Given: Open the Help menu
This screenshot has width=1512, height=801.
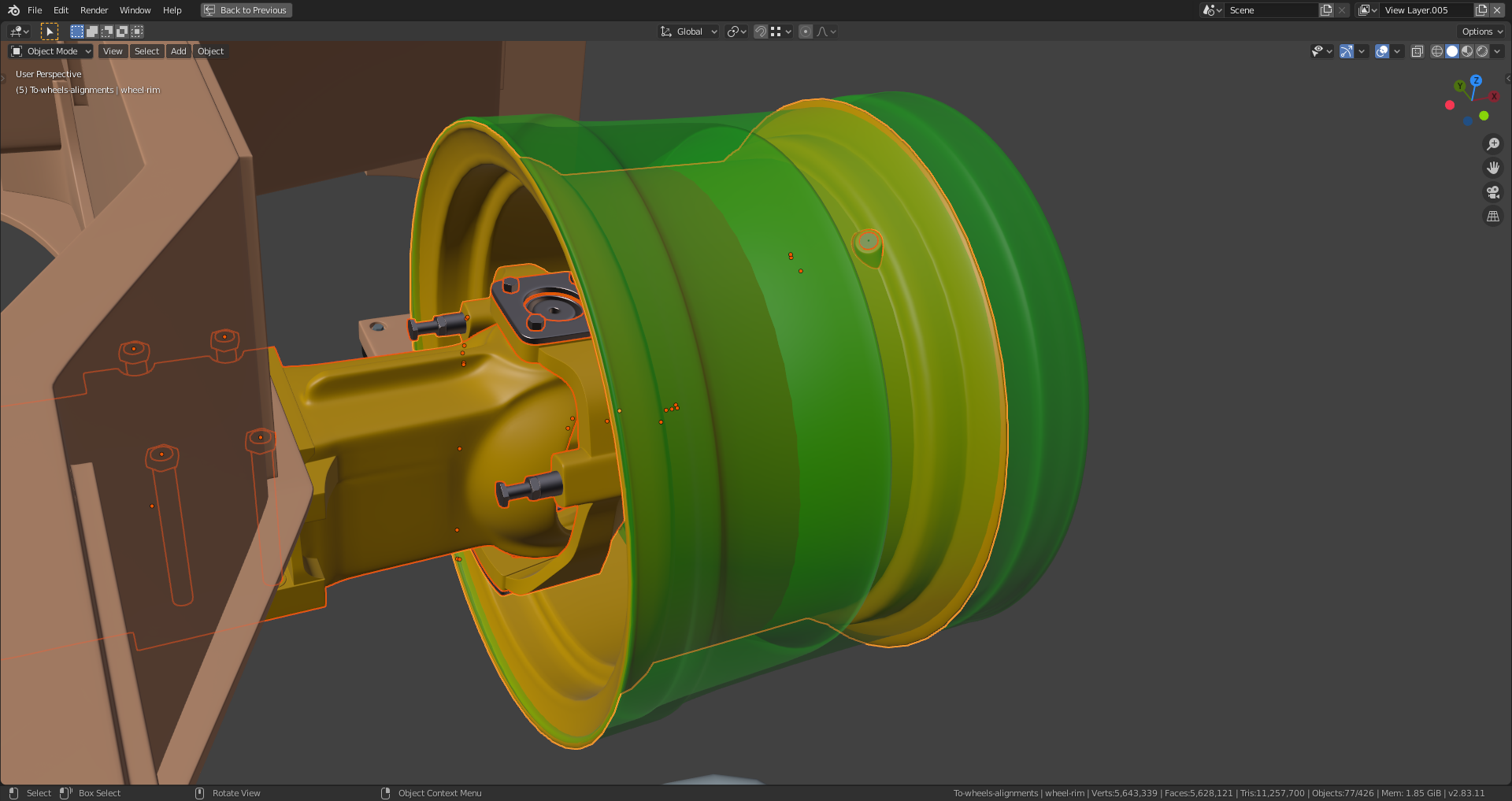Looking at the screenshot, I should click(x=172, y=10).
